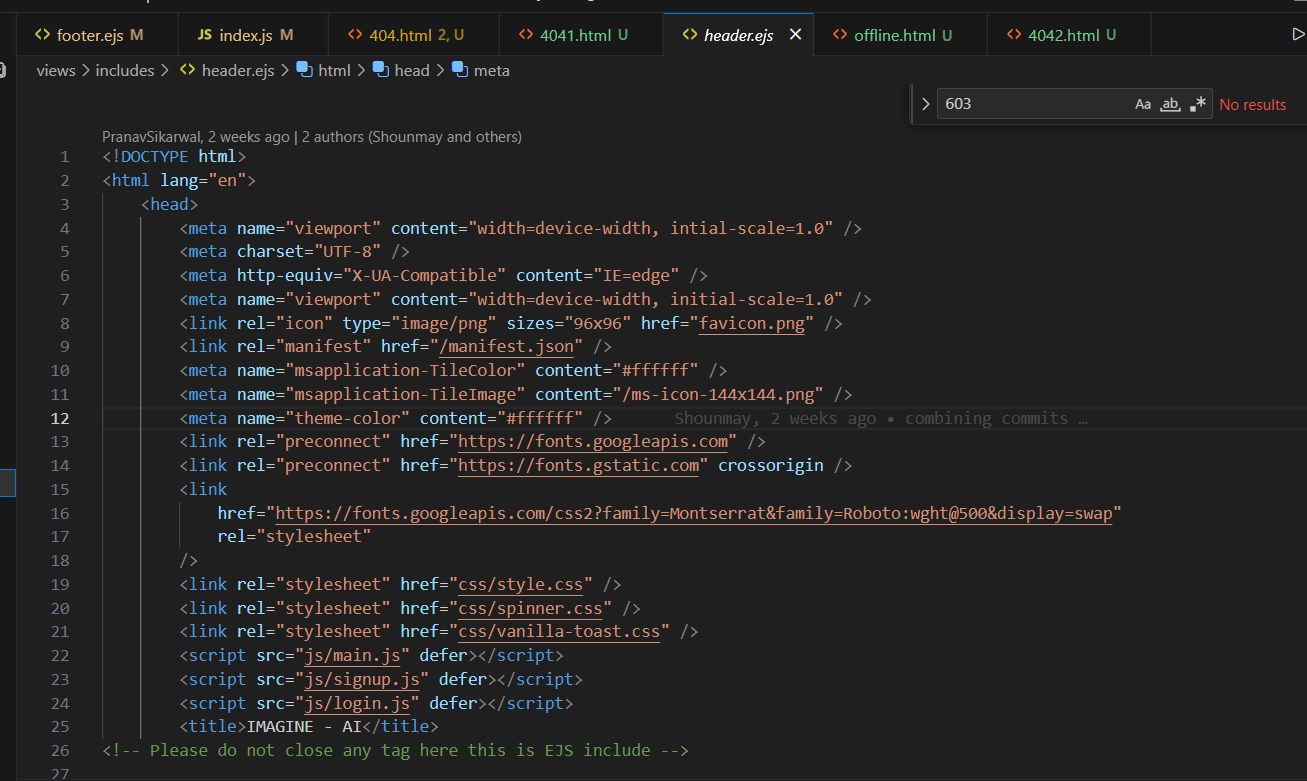The height and width of the screenshot is (781, 1307).
Task: Open the includes breadcrumb dropdown
Action: point(125,70)
